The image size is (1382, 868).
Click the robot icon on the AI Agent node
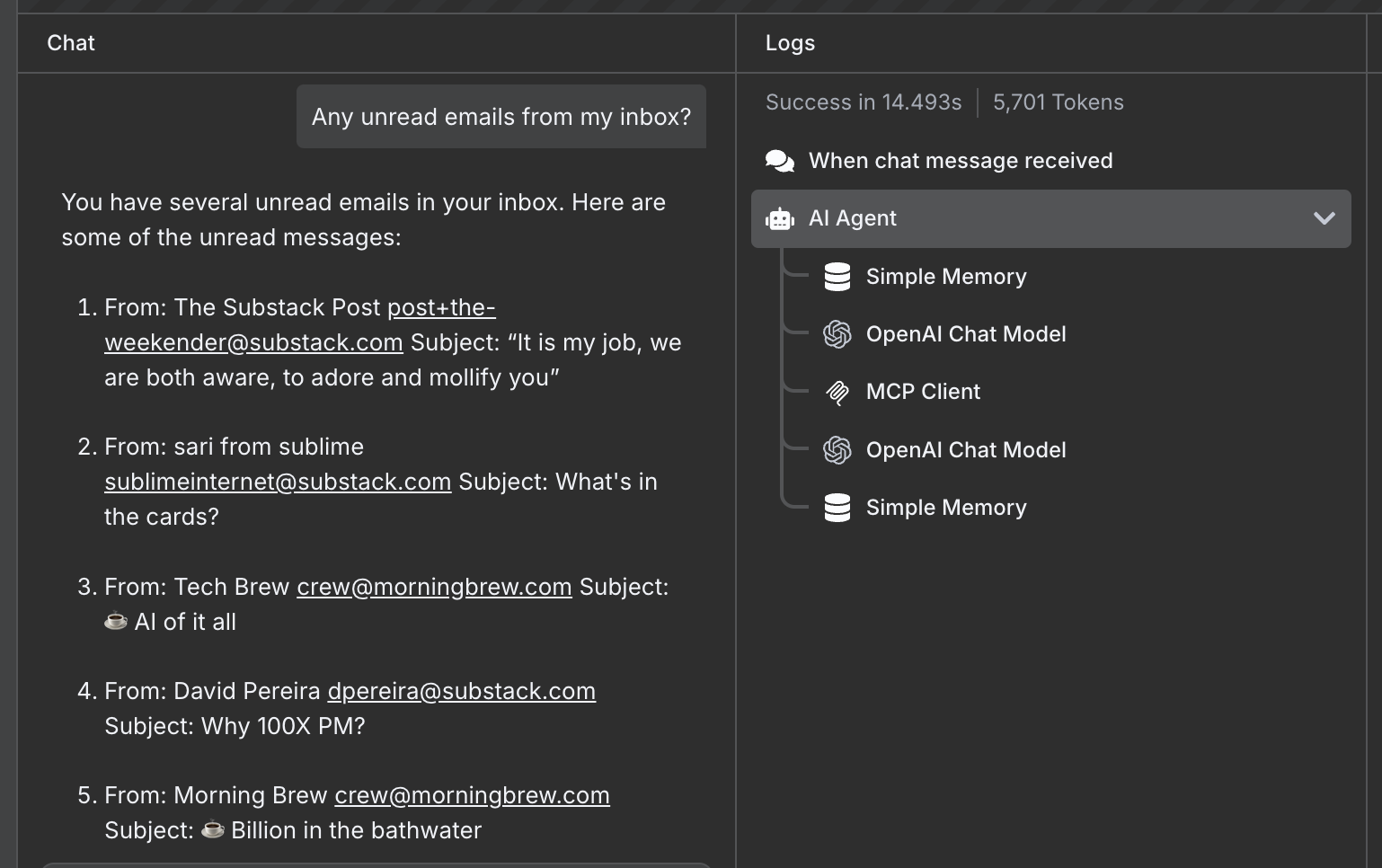coord(778,218)
